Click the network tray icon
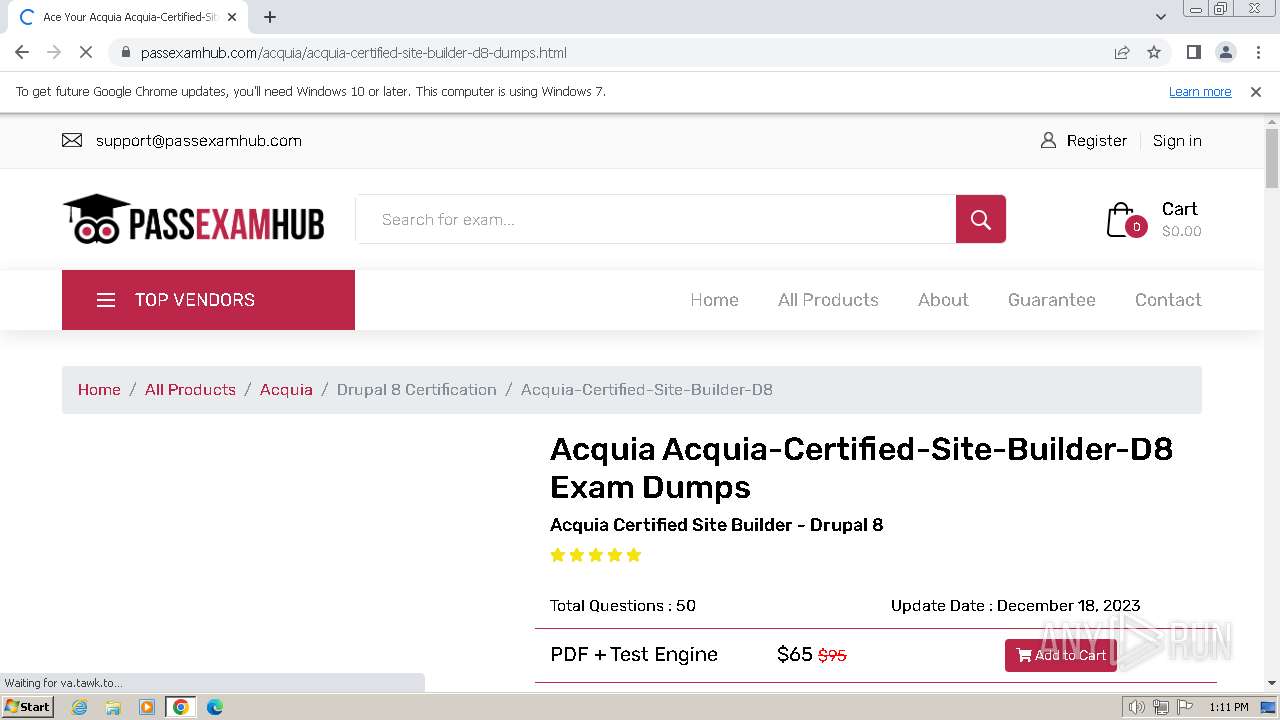The height and width of the screenshot is (720, 1280). pyautogui.click(x=1160, y=707)
